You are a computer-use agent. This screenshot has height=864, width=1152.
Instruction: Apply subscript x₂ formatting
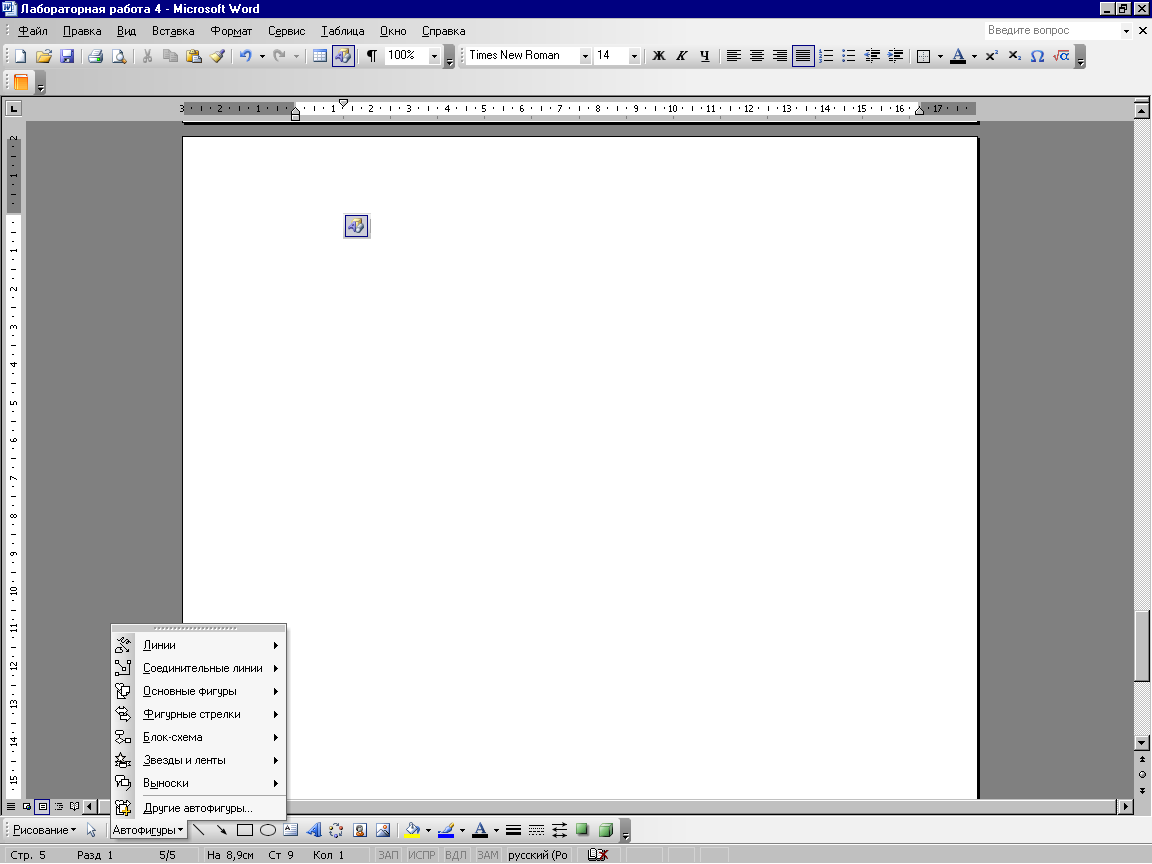tap(1015, 56)
